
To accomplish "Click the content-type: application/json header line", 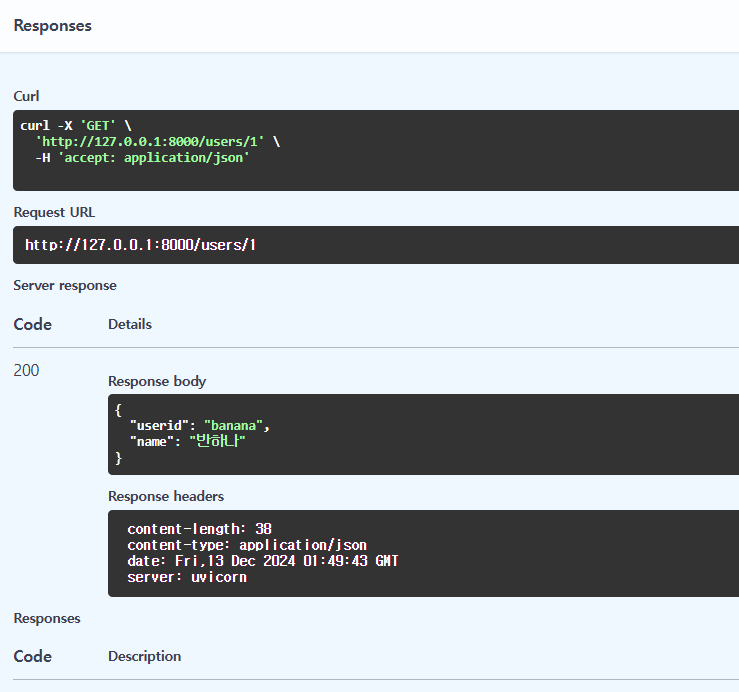I will [x=247, y=545].
